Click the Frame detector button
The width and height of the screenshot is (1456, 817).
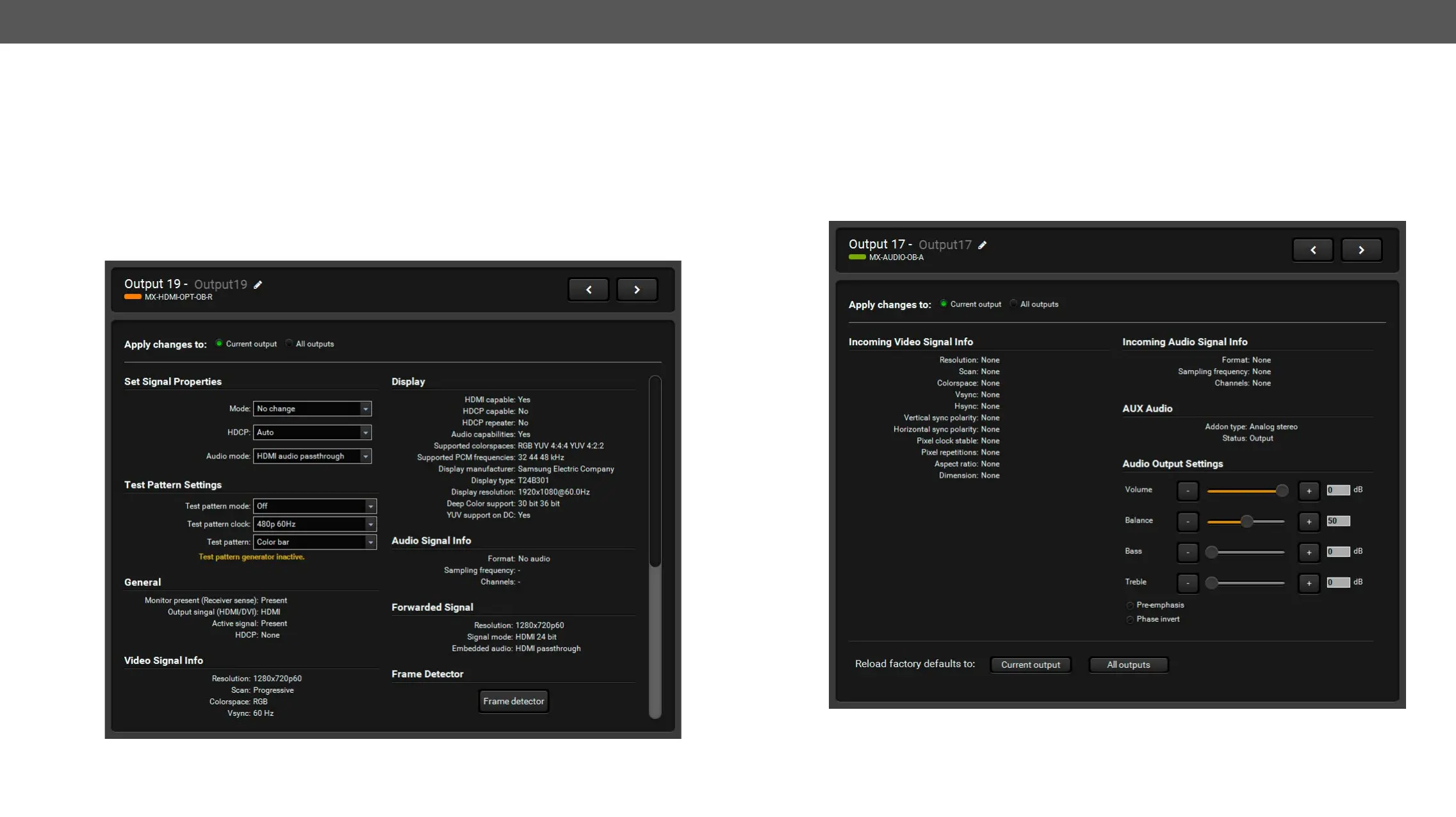tap(513, 702)
